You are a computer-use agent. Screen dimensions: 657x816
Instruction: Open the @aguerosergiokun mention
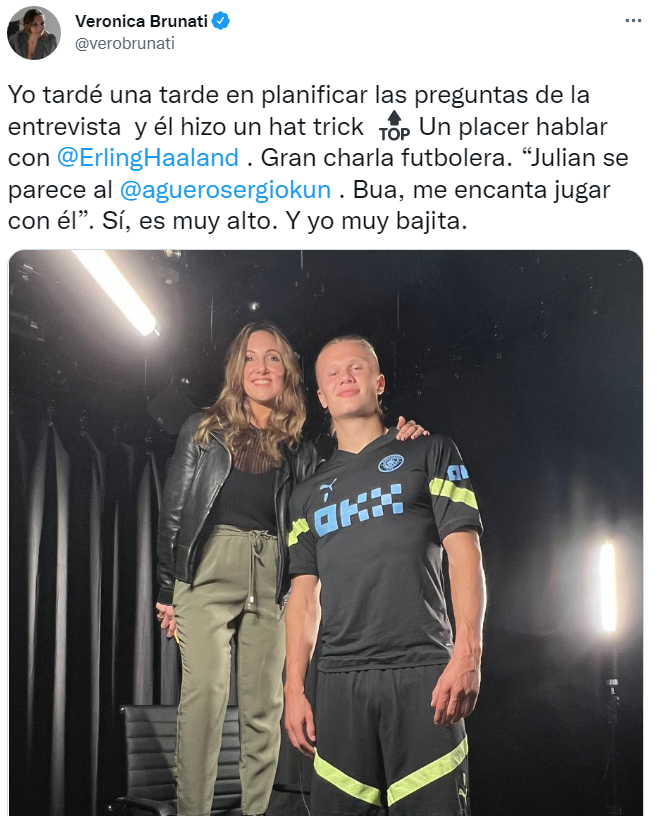225,189
